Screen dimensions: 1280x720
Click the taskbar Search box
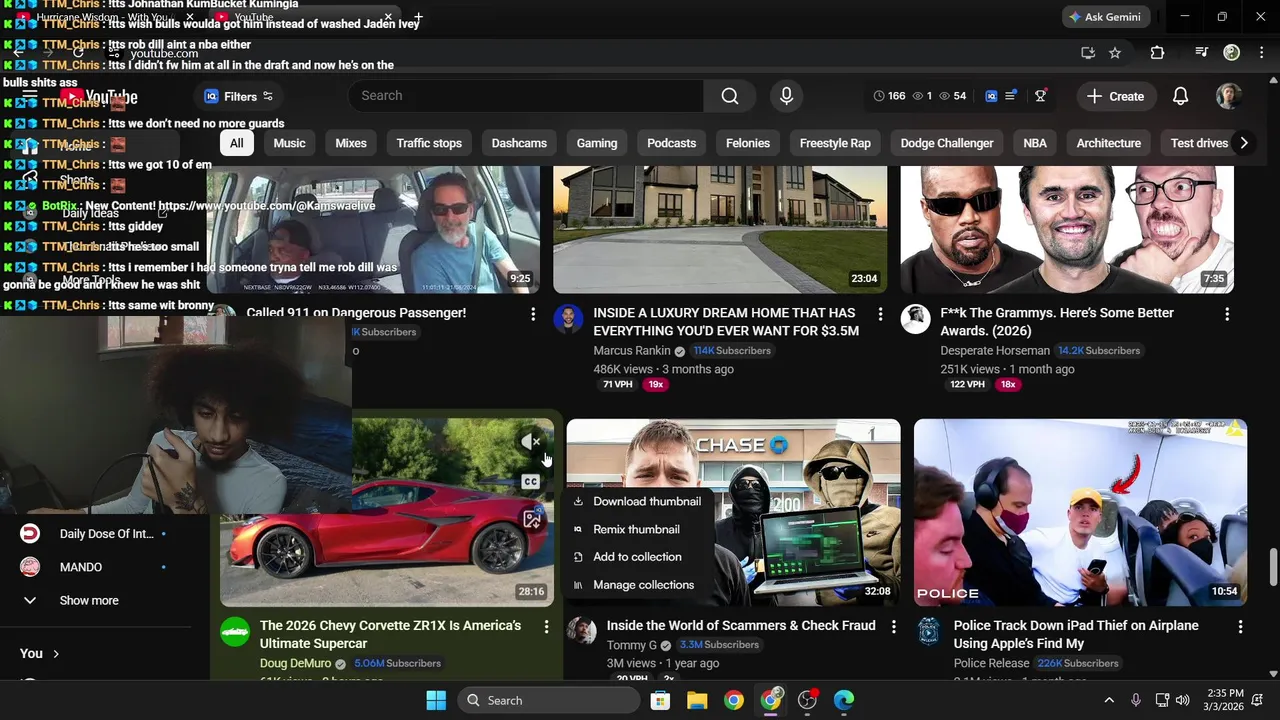pos(549,700)
